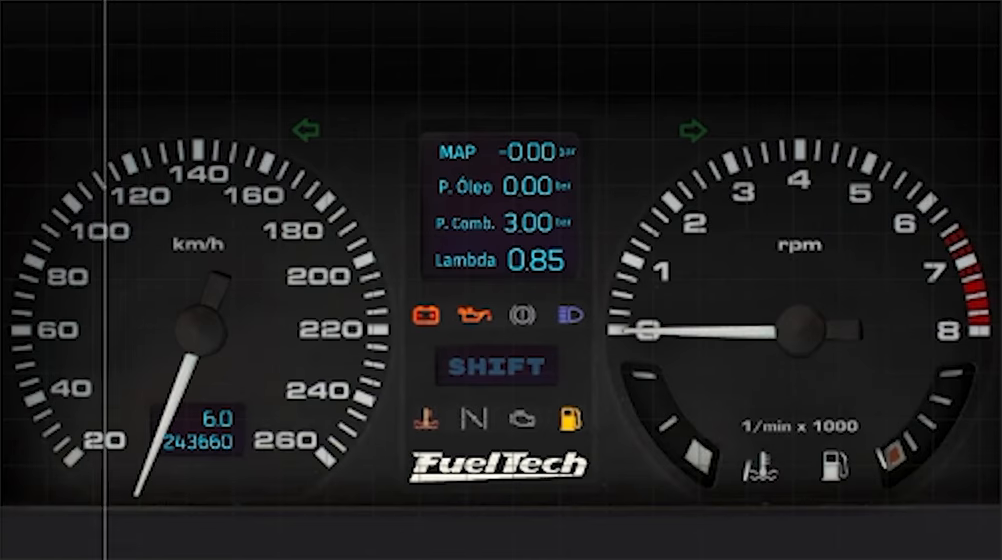Click the right green turn signal arrow
This screenshot has width=1002, height=560.
click(x=693, y=130)
